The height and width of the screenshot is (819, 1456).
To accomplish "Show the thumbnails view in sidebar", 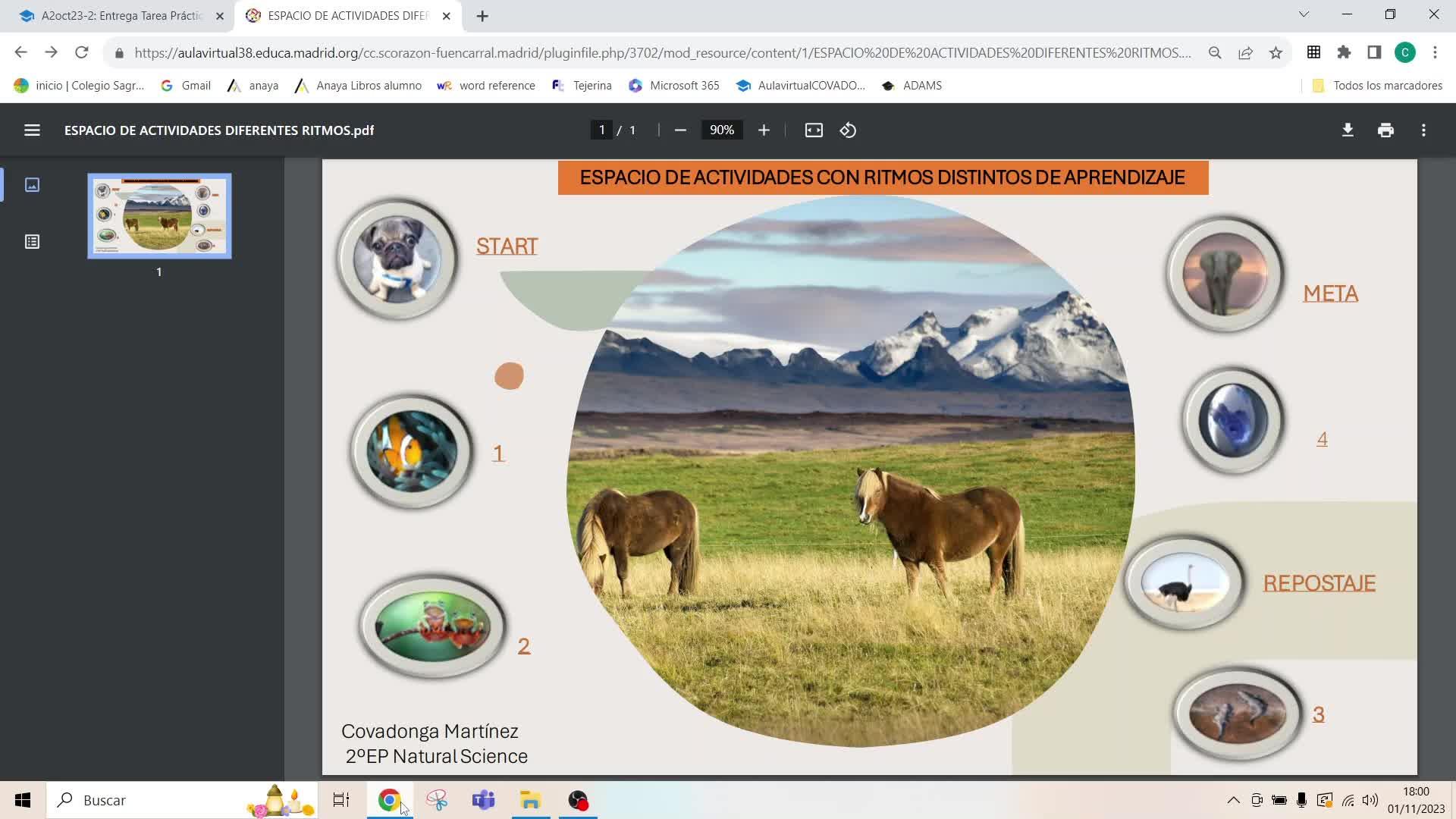I will click(x=32, y=185).
